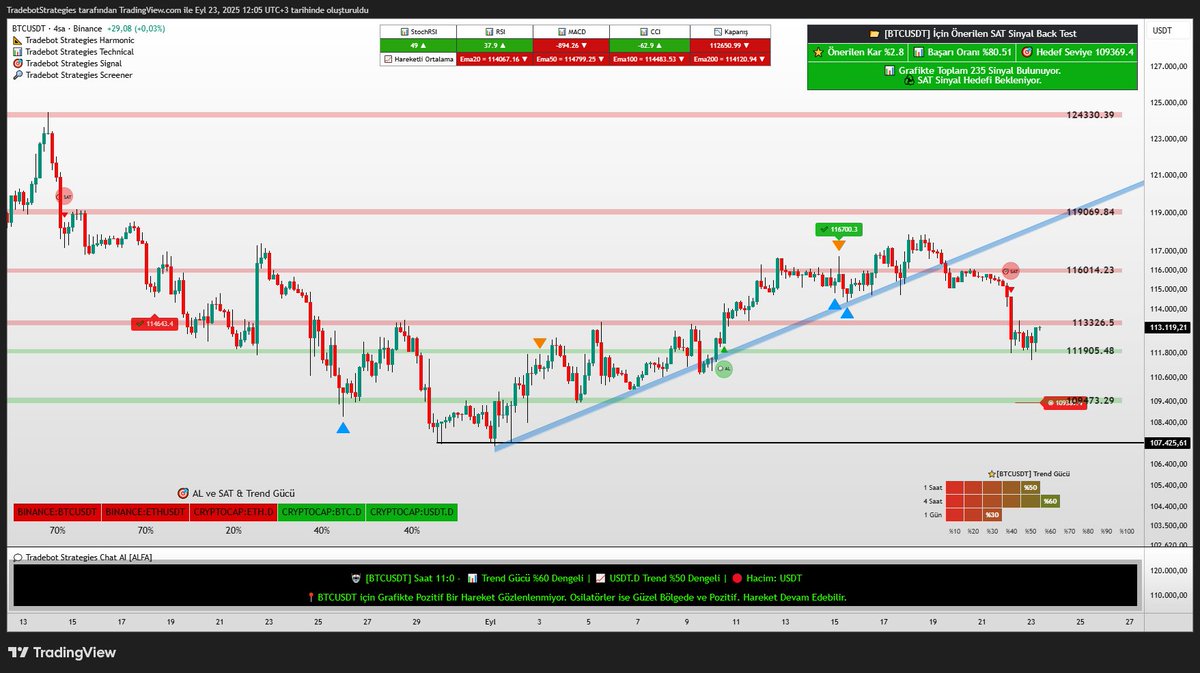Open the Tradebot Strategies Screener indicator label
The height and width of the screenshot is (673, 1200).
[x=78, y=75]
